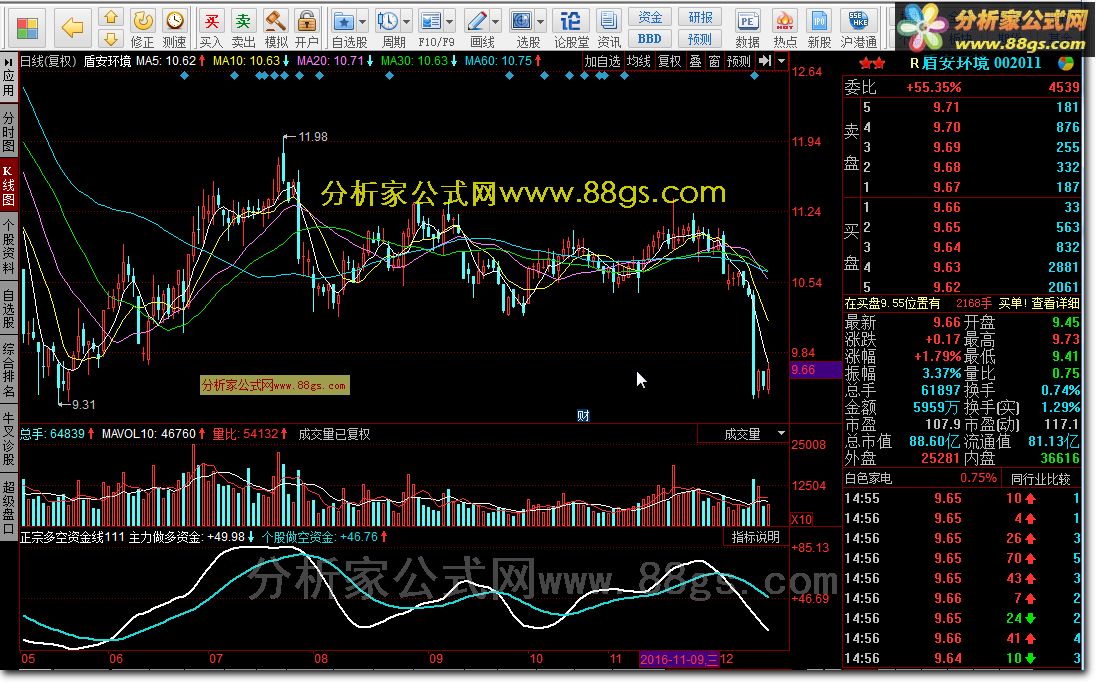The width and height of the screenshot is (1097, 683).
Task: Toggle the 叠 overlay option
Action: point(695,61)
